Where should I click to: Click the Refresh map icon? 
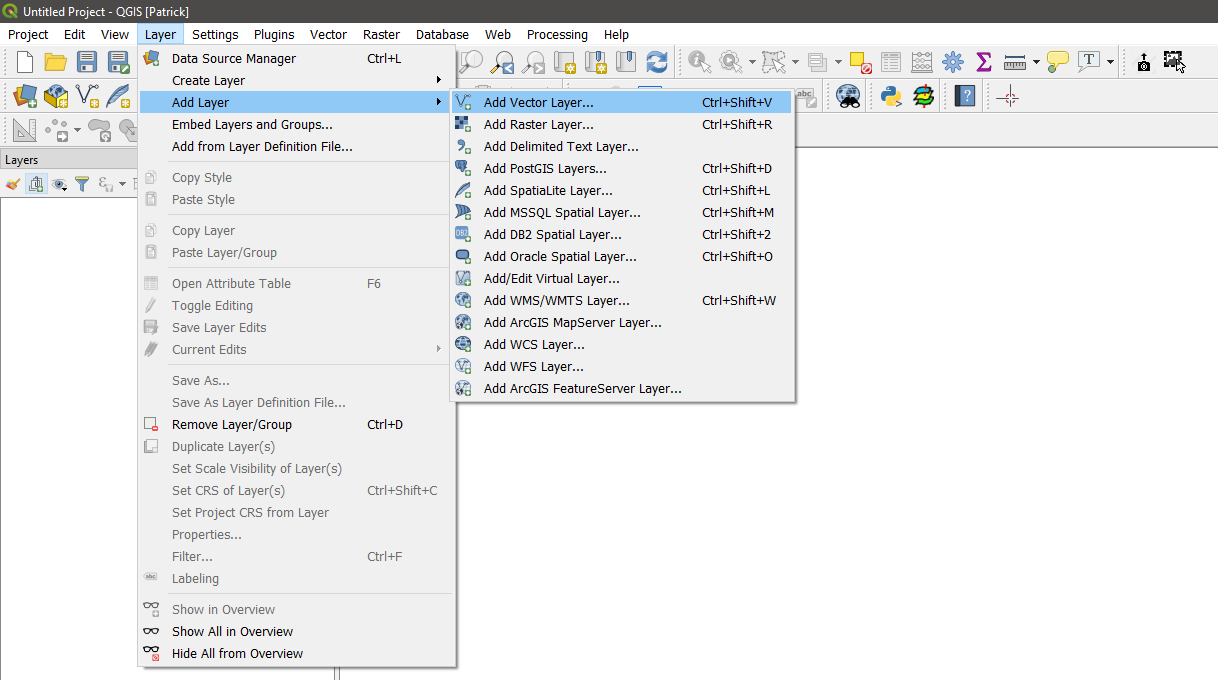click(657, 62)
